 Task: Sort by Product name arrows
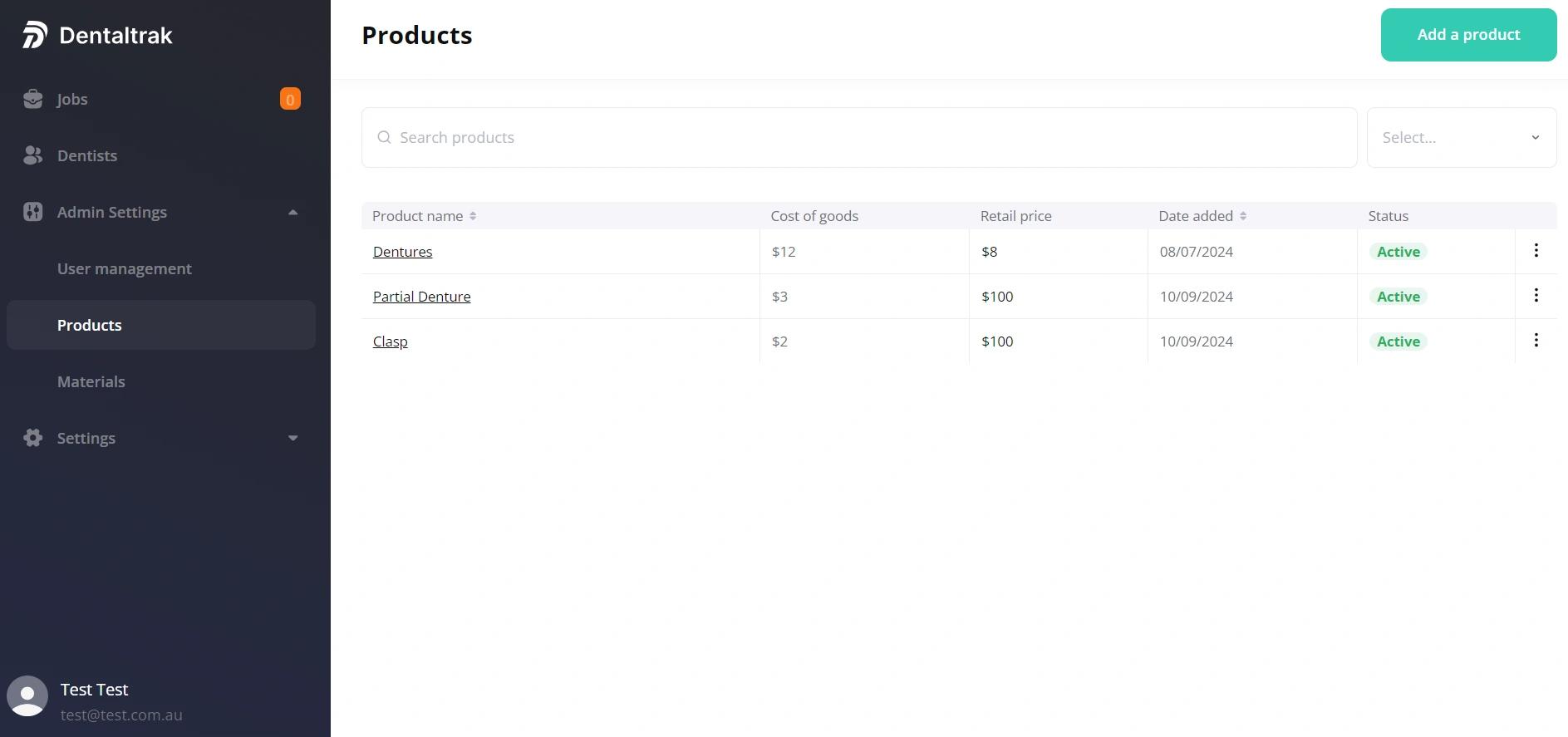[473, 216]
